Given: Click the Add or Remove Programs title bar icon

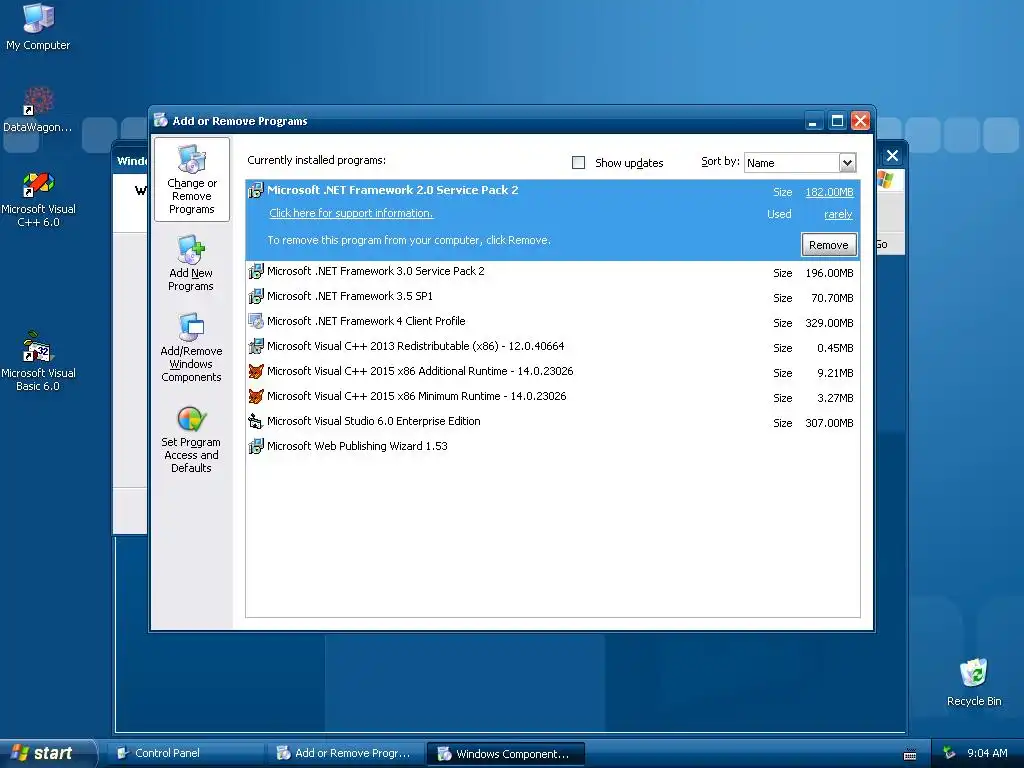Looking at the screenshot, I should click(161, 120).
